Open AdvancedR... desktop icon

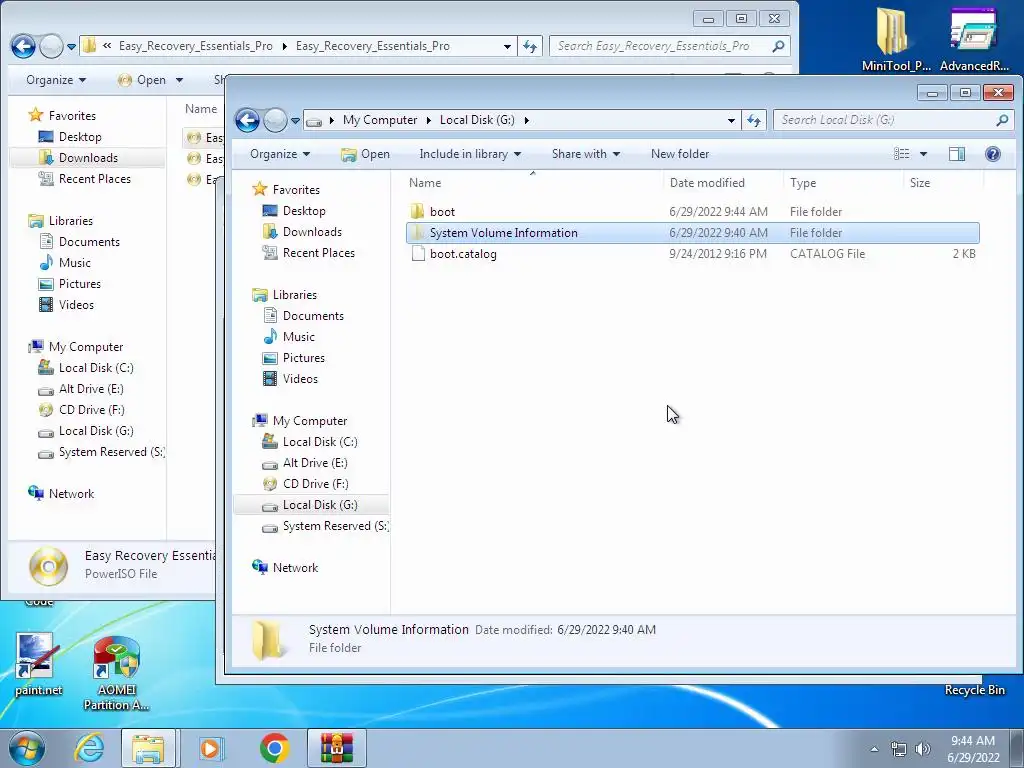click(974, 40)
